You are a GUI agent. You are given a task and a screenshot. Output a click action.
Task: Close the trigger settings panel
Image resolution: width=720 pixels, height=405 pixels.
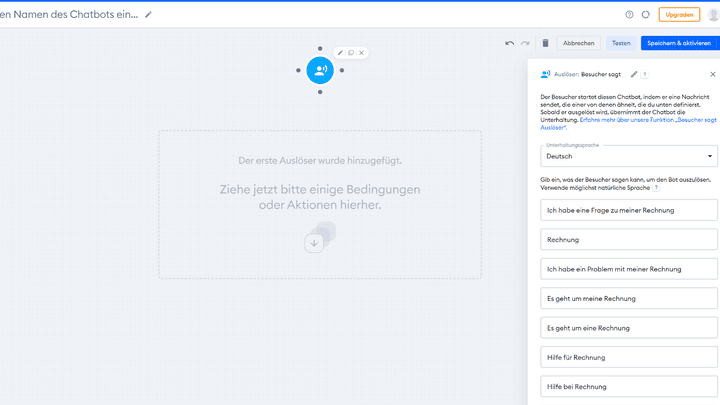pos(713,74)
